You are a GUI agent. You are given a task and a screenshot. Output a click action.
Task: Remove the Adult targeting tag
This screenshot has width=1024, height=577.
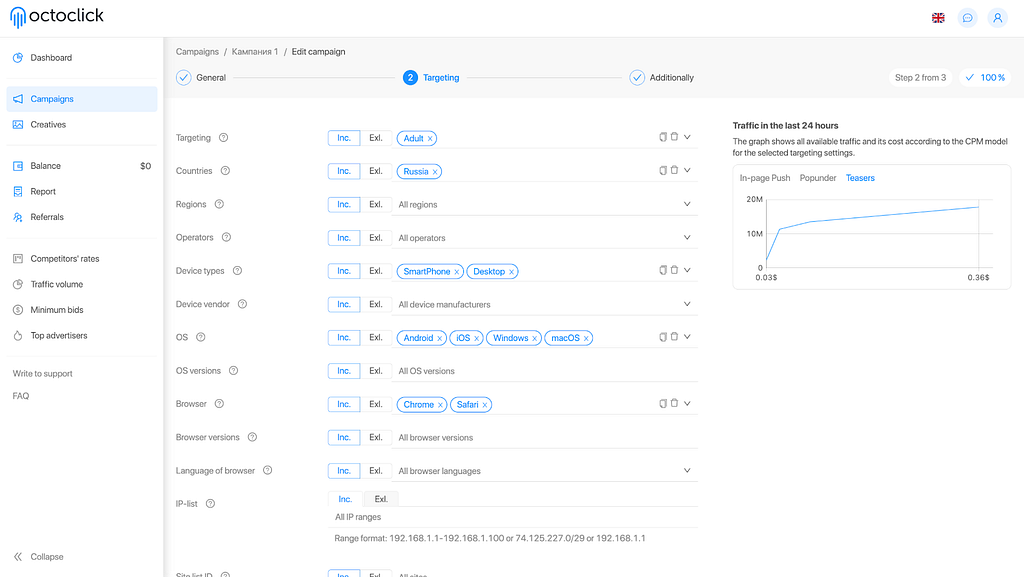click(430, 138)
